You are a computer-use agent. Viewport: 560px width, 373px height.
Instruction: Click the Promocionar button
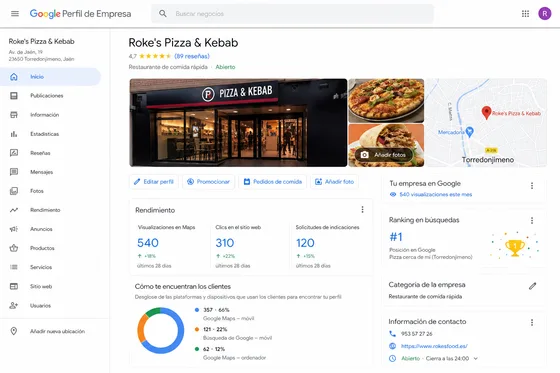pyautogui.click(x=209, y=181)
